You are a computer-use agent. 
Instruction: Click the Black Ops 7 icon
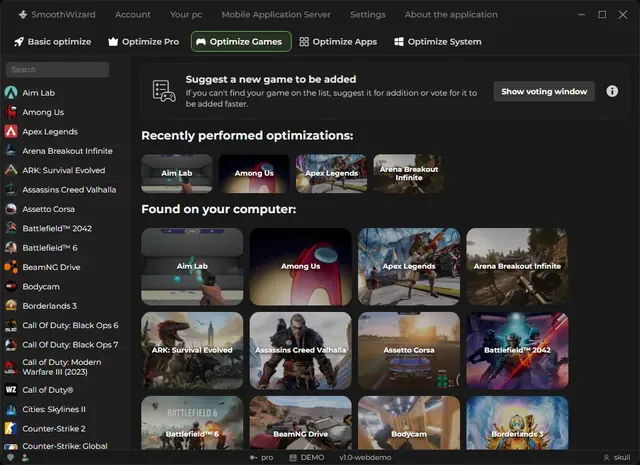tap(11, 345)
